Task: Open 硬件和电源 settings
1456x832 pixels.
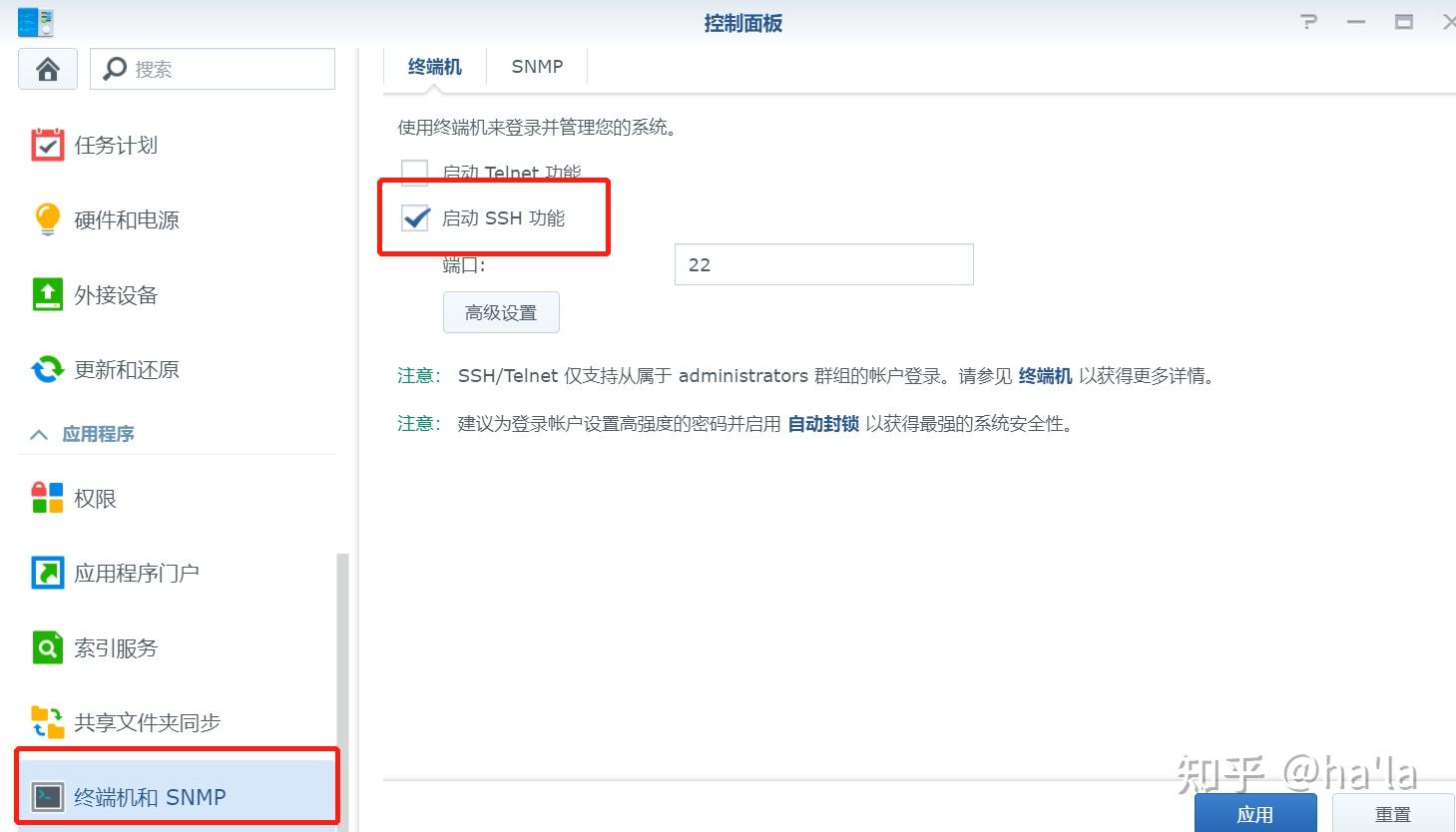Action: coord(47,218)
